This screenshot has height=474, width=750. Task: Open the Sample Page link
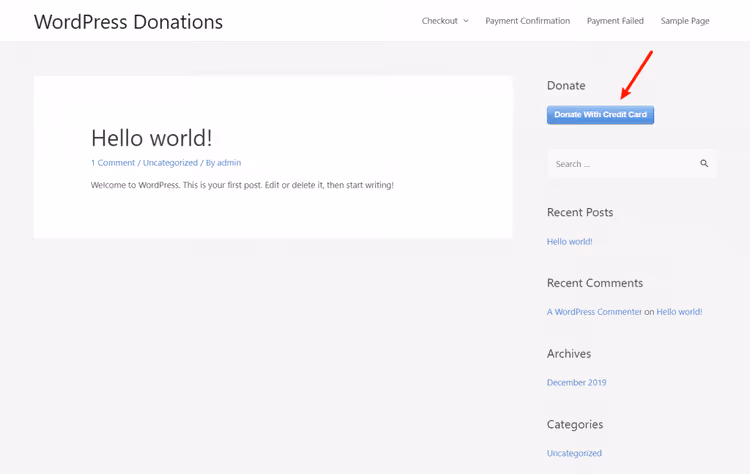[x=685, y=21]
